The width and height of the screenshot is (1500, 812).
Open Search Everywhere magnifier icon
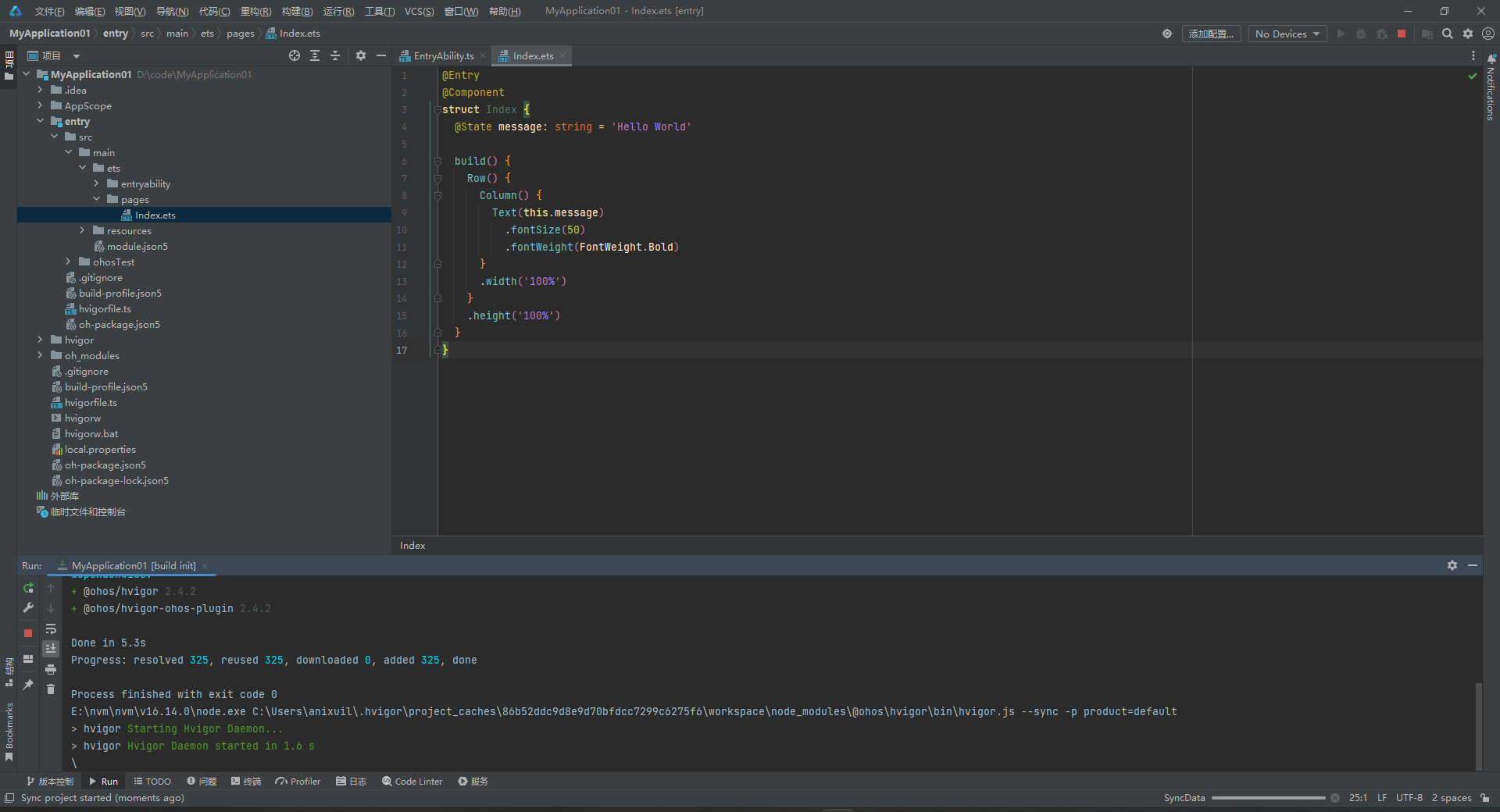pos(1448,34)
